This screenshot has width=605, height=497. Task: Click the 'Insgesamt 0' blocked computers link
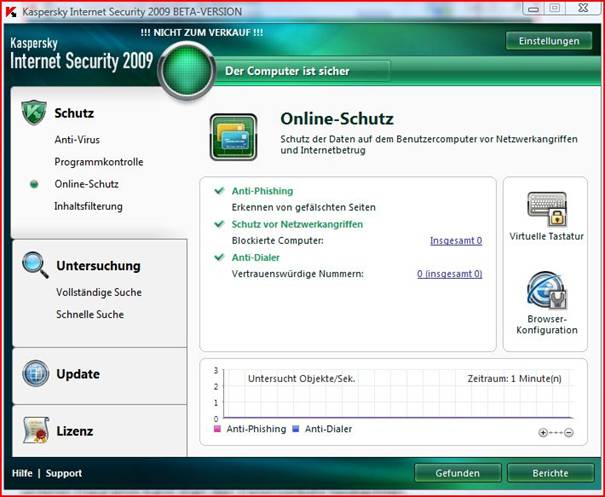pyautogui.click(x=456, y=241)
